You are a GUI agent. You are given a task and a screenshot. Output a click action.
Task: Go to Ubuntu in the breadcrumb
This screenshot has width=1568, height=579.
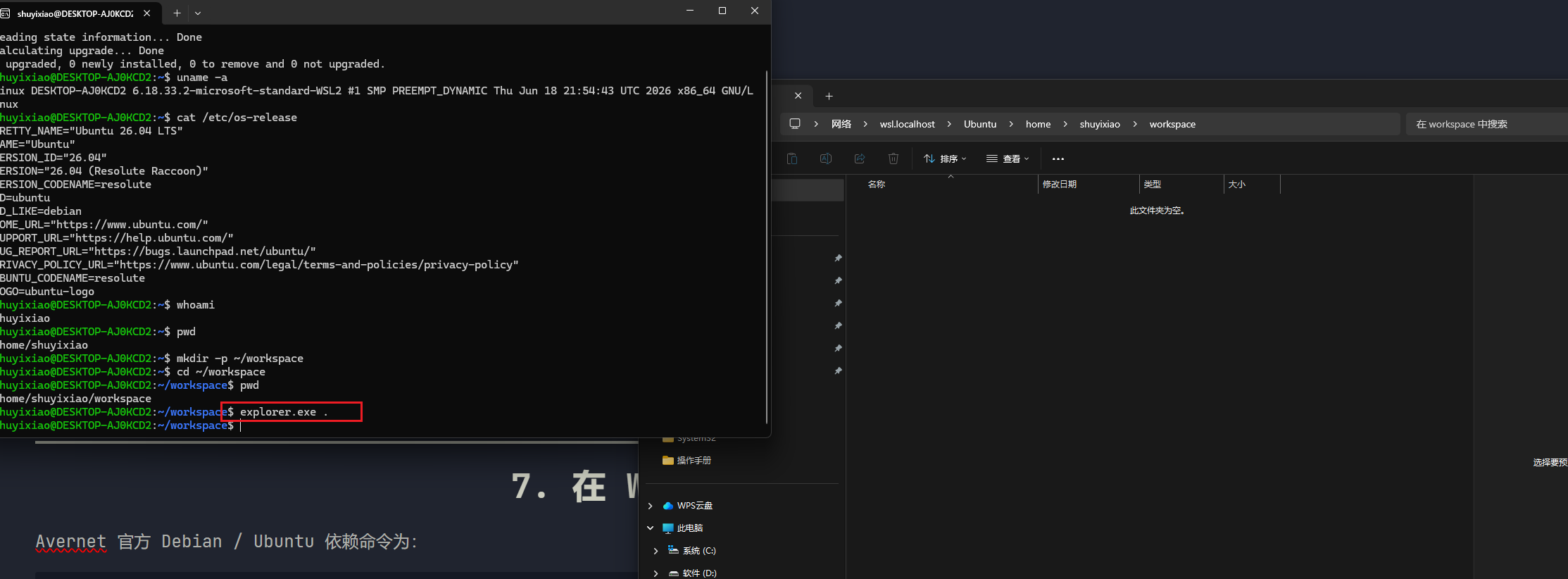coord(980,124)
